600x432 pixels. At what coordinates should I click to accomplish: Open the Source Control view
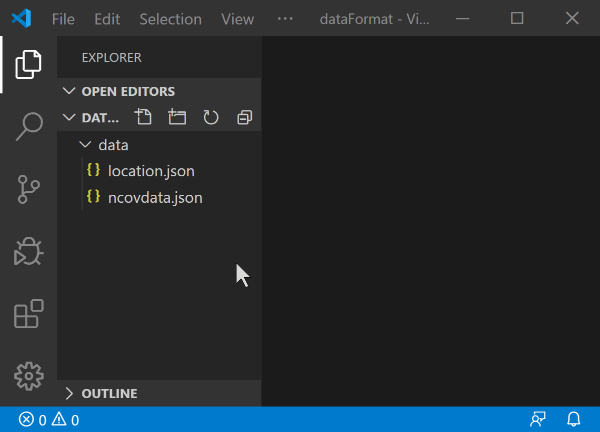click(29, 189)
